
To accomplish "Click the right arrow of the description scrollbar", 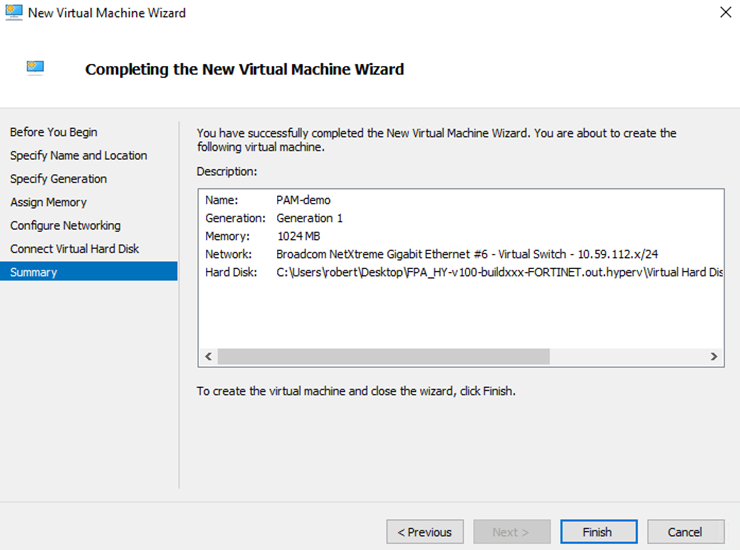I will pos(714,356).
